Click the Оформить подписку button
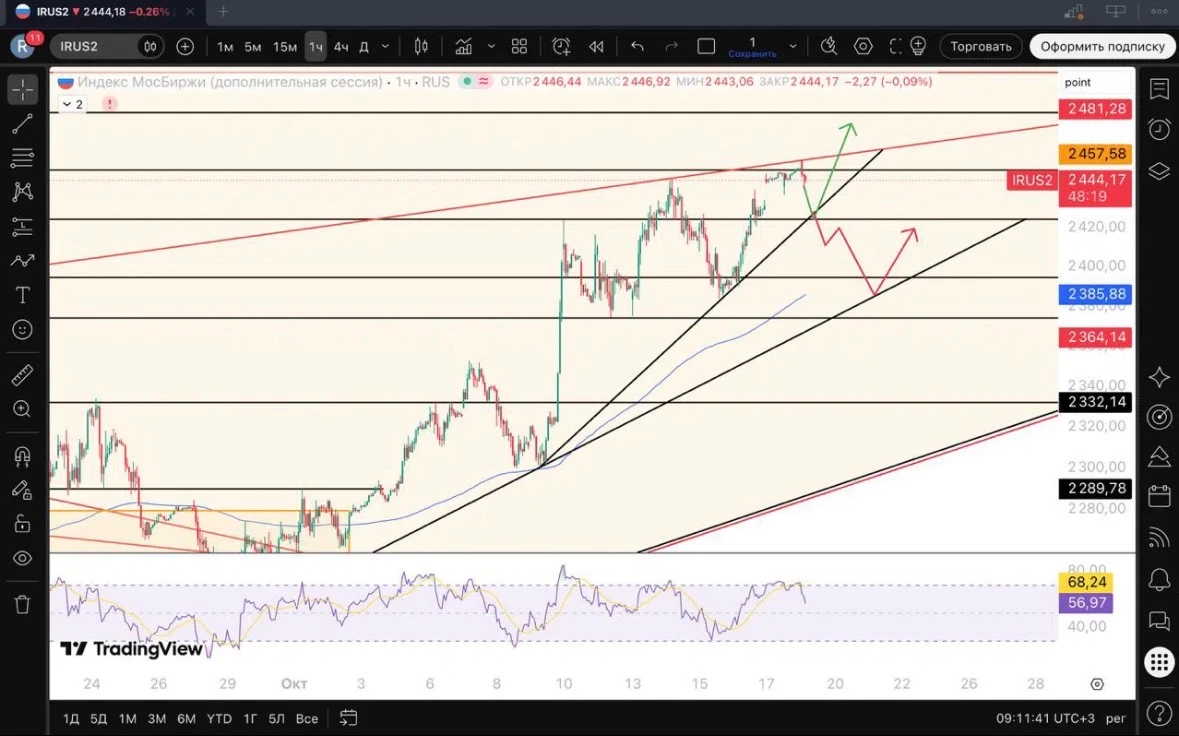1179x736 pixels. [x=1102, y=47]
